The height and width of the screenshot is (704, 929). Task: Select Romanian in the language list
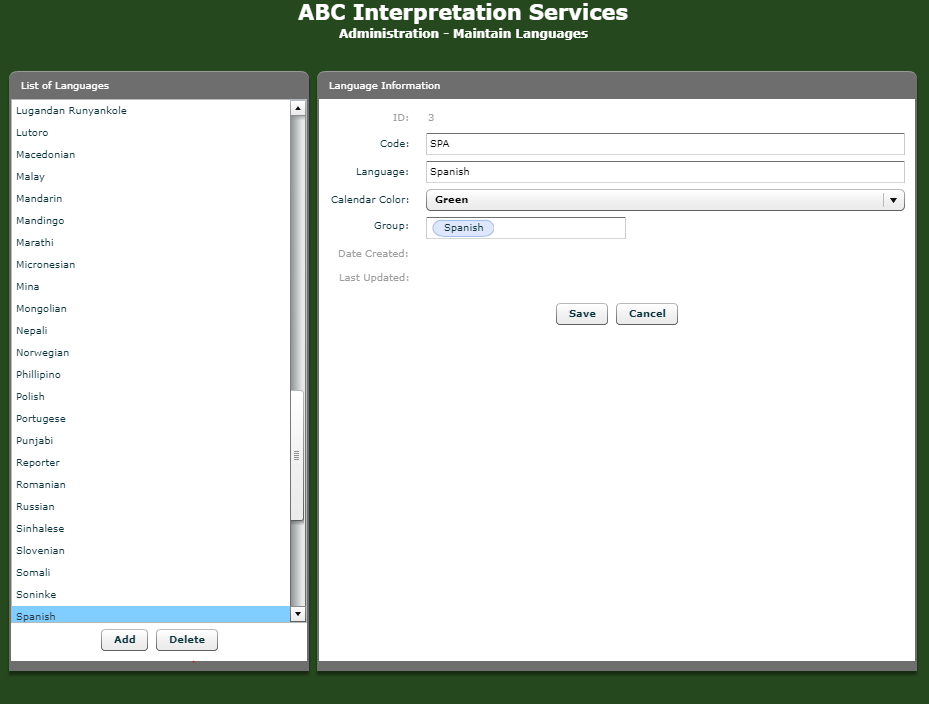(151, 485)
